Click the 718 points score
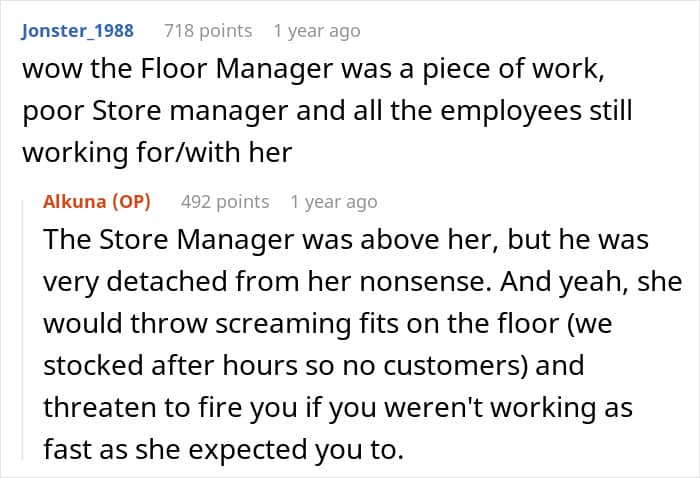The width and height of the screenshot is (700, 478). (x=208, y=31)
